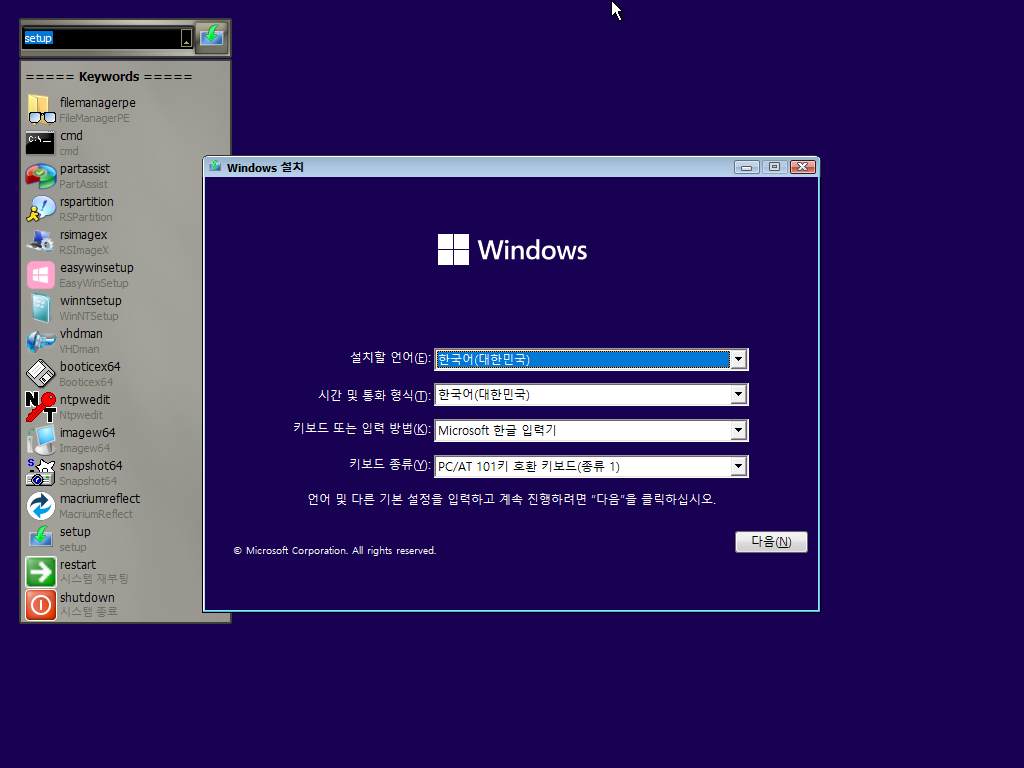
Task: Open the rsimagex icon
Action: (40, 242)
